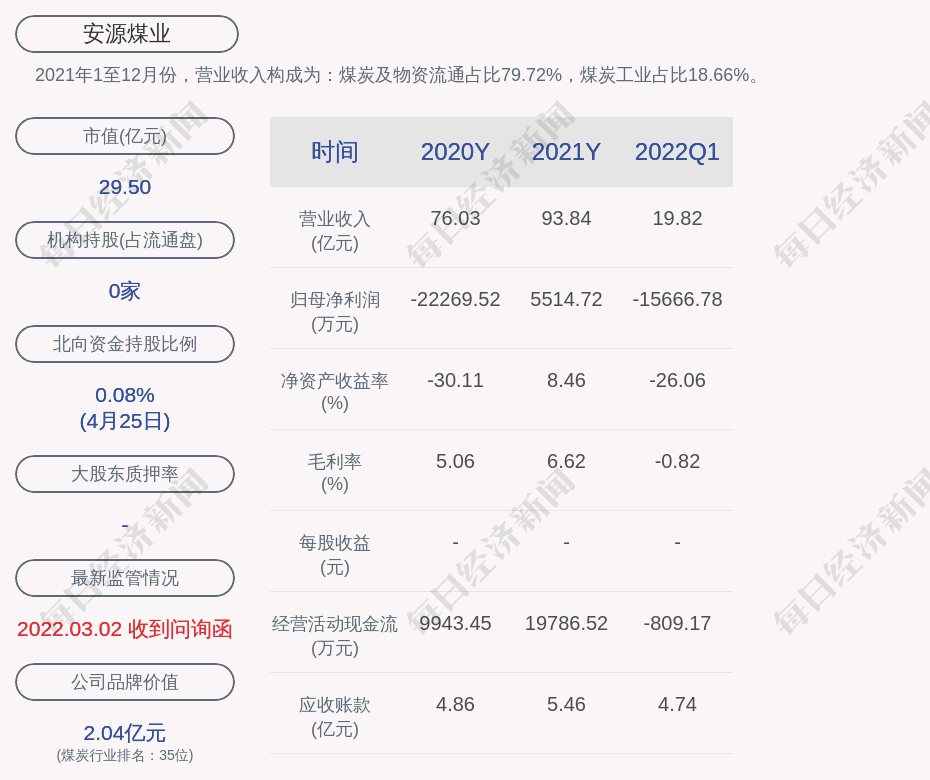
Task: Click the 机构持股(占流通盘) label pill
Action: coord(125,240)
